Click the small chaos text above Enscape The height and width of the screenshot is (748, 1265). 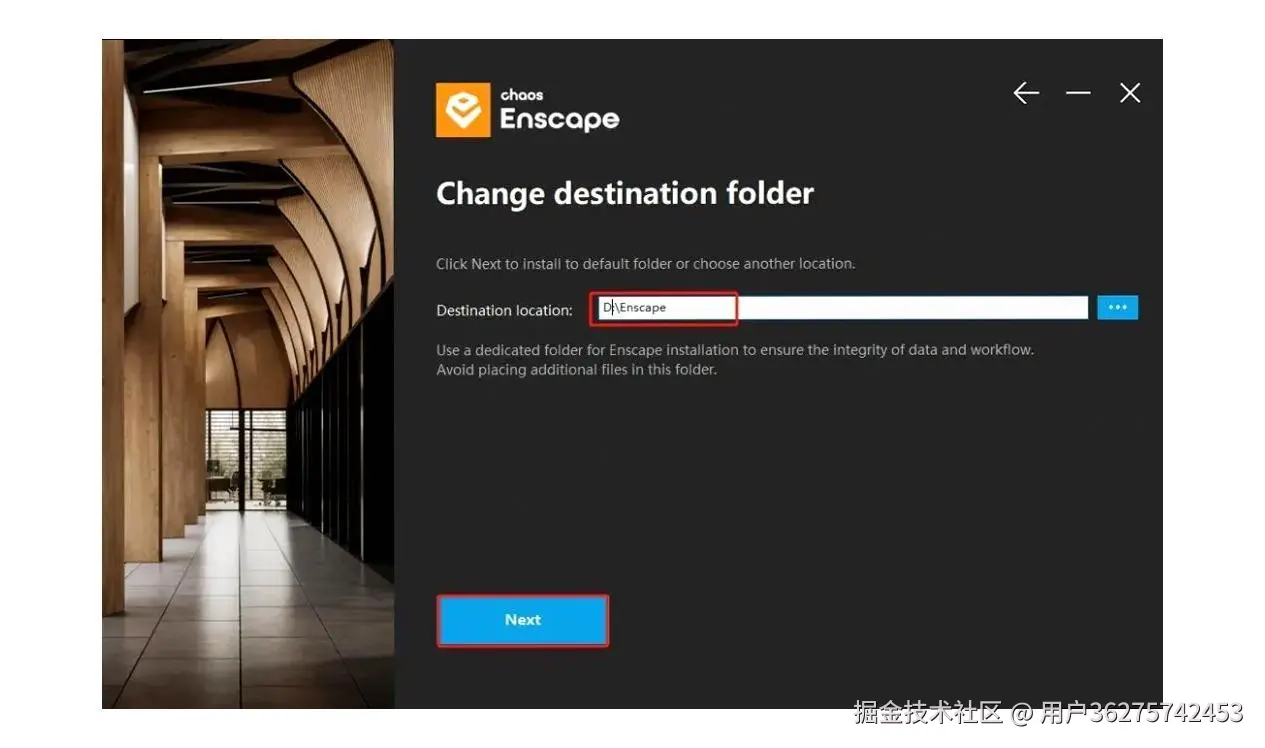click(522, 95)
